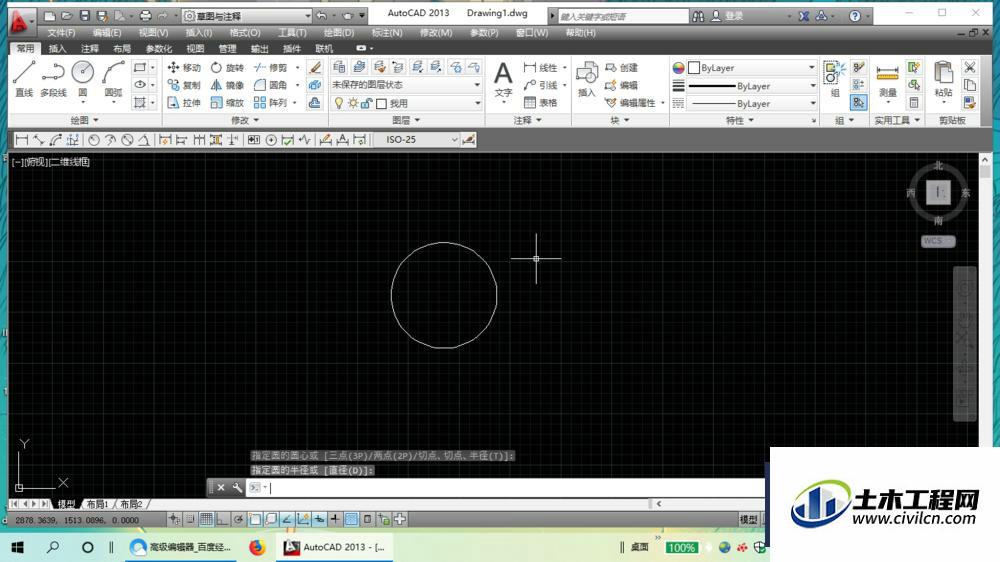
Task: Toggle the ortho mode status bar button
Action: coord(222,519)
